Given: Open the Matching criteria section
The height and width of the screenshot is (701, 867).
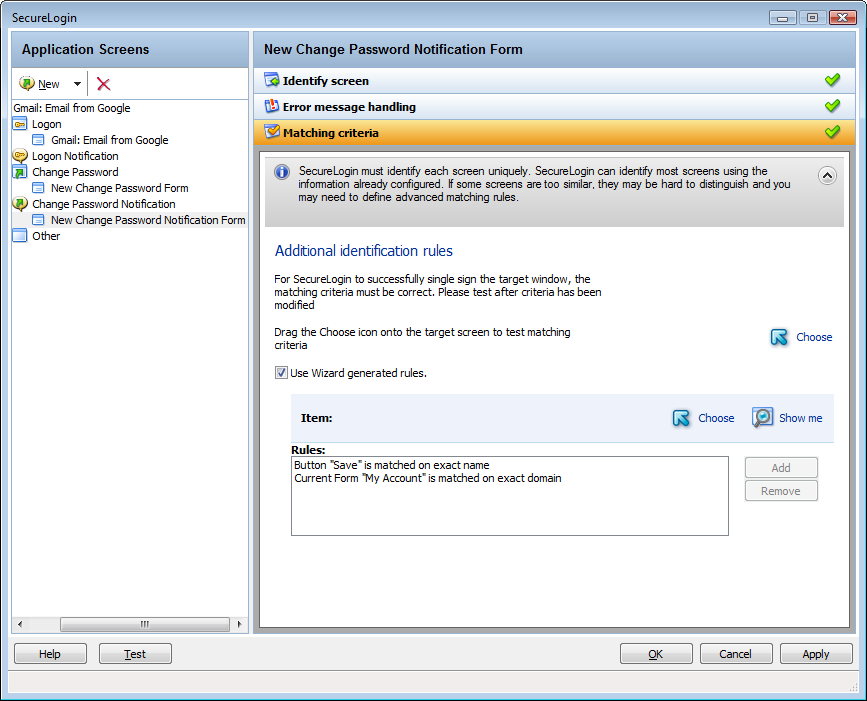Looking at the screenshot, I should pos(554,133).
